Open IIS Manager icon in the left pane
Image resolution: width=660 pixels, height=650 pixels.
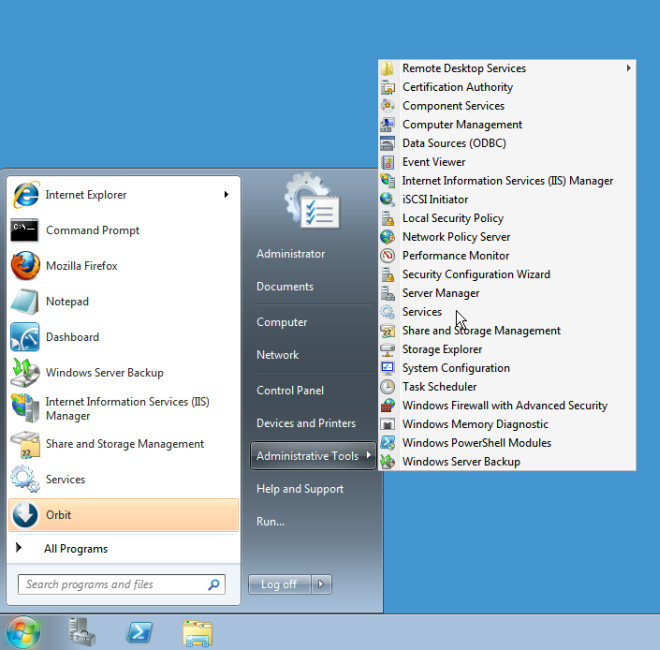click(x=25, y=408)
